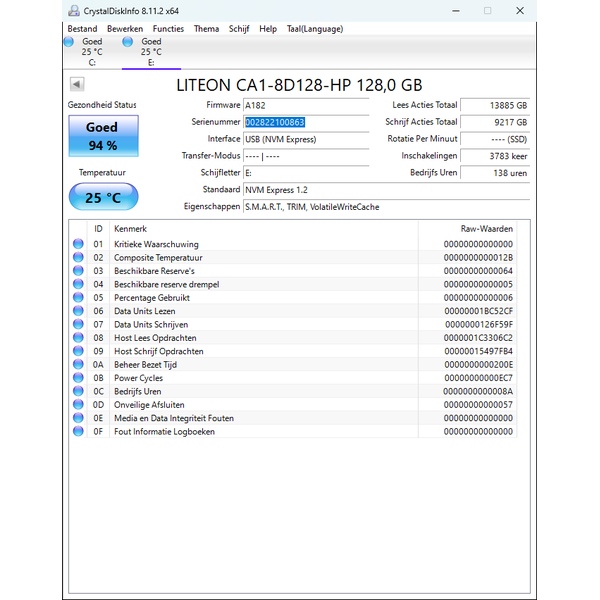This screenshot has height=600, width=600.
Task: Click status orb for Bedrijfs Uren row
Action: [78, 391]
